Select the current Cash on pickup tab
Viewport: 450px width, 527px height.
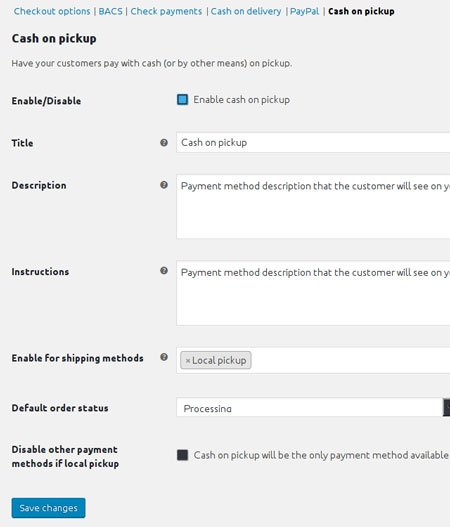click(361, 11)
